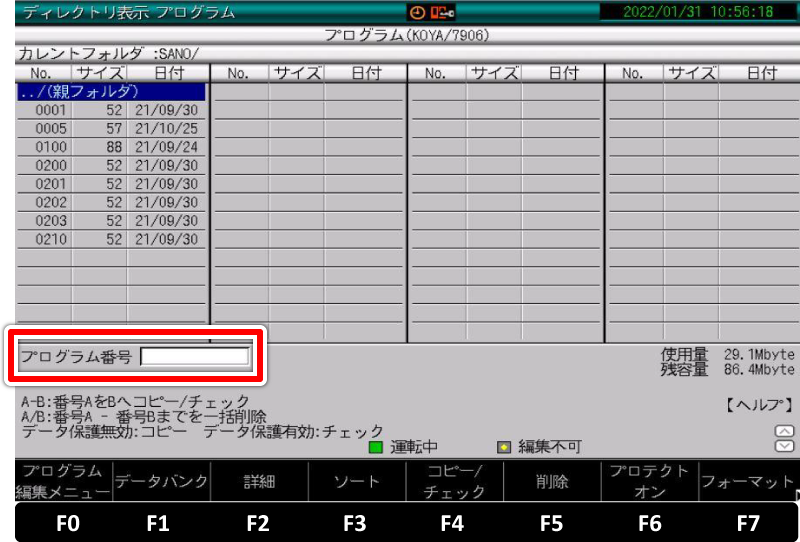Image resolution: width=800 pixels, height=542 pixels.
Task: Click the F5 key label
Action: tap(552, 524)
